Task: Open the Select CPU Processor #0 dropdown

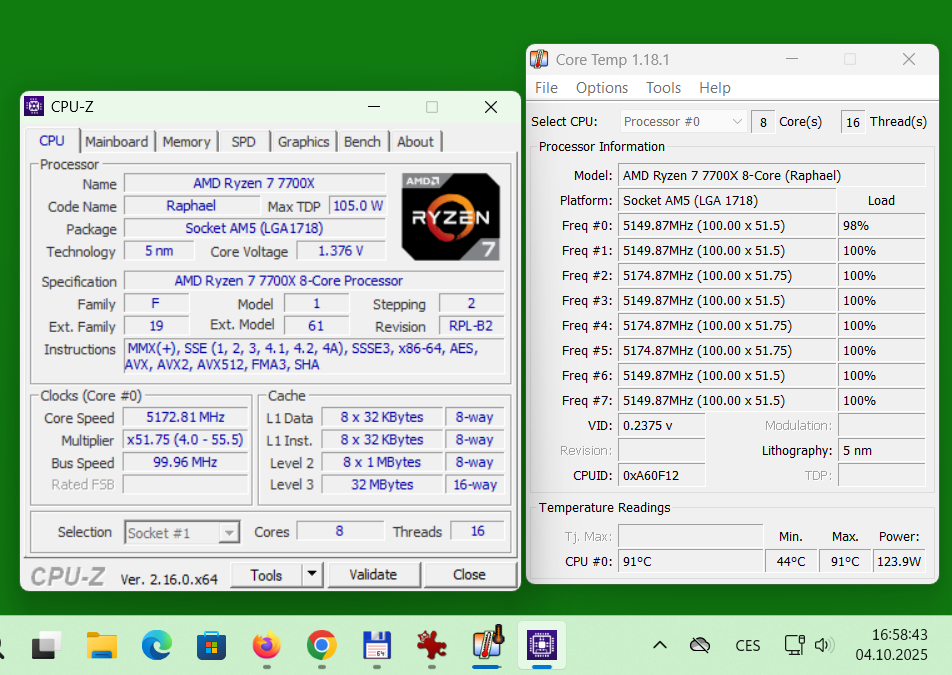Action: click(x=683, y=122)
